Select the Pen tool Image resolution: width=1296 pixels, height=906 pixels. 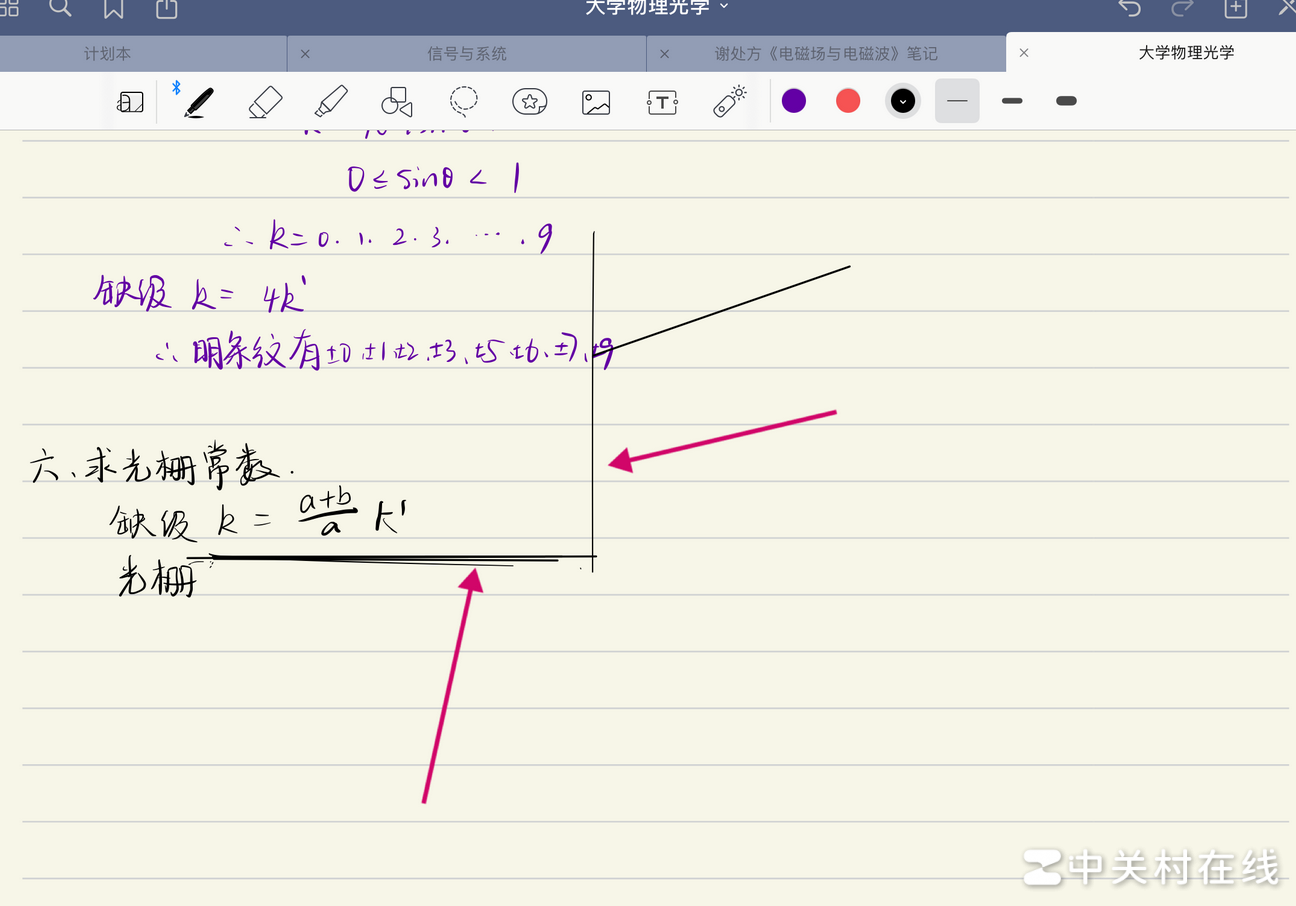(x=199, y=101)
